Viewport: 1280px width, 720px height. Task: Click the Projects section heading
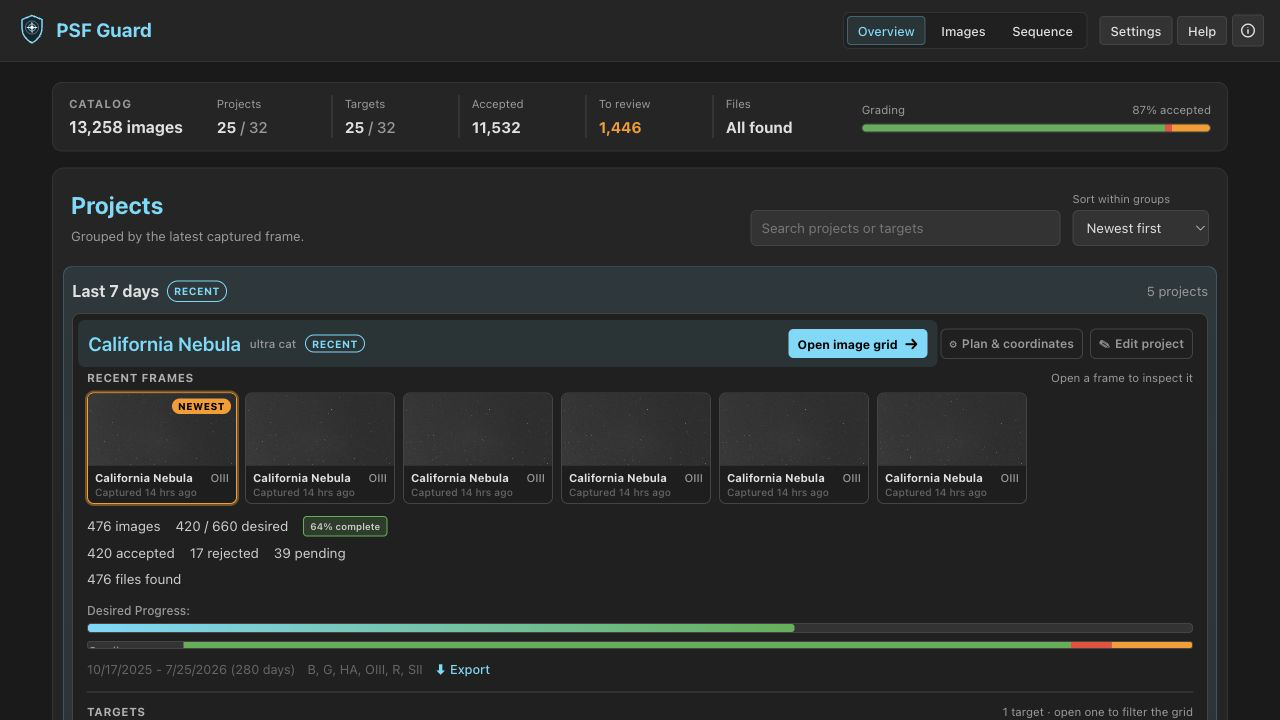point(117,206)
